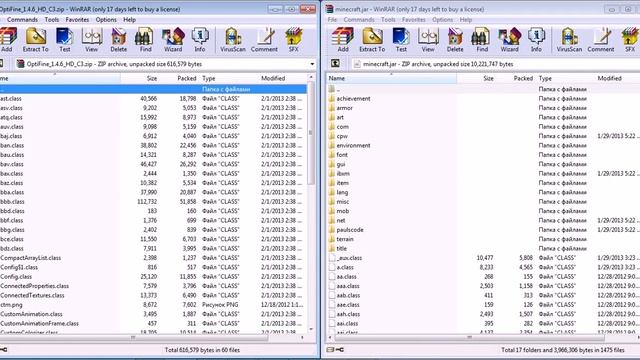Image resolution: width=640 pixels, height=360 pixels.
Task: Open Commands menu in OptiFine window
Action: [x=22, y=20]
